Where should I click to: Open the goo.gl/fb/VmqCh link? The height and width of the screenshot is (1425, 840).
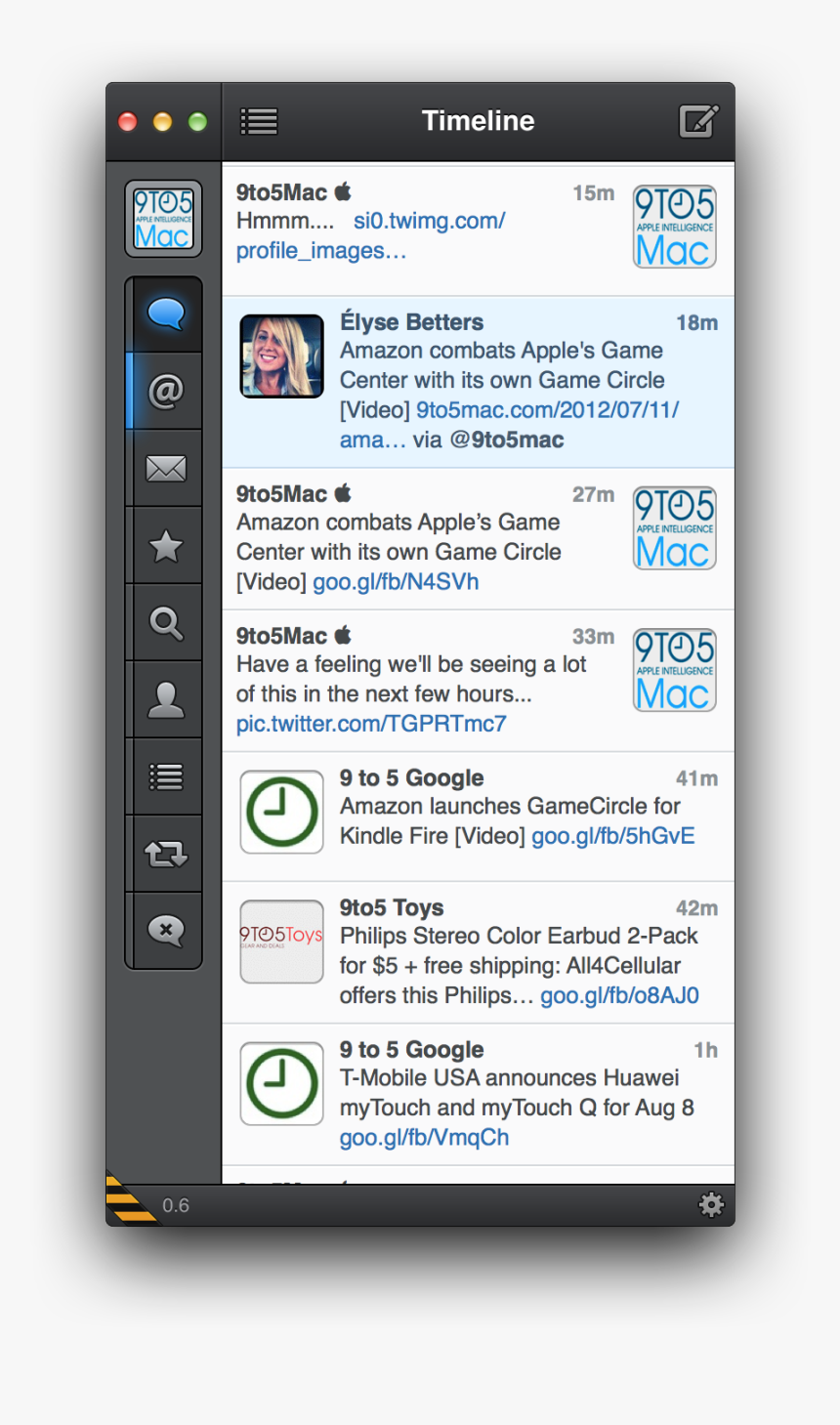click(424, 1138)
